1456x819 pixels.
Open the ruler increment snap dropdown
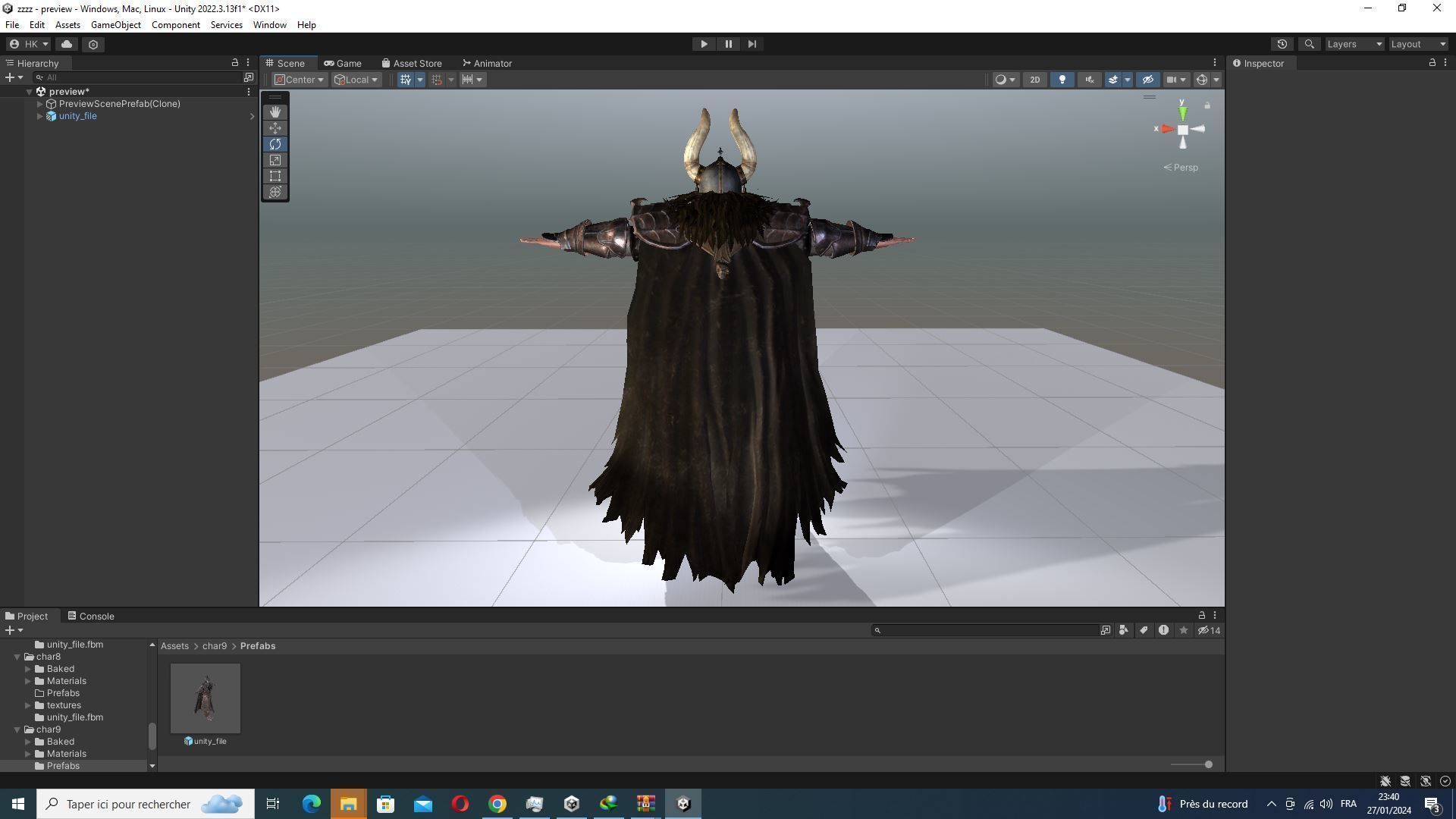click(472, 80)
